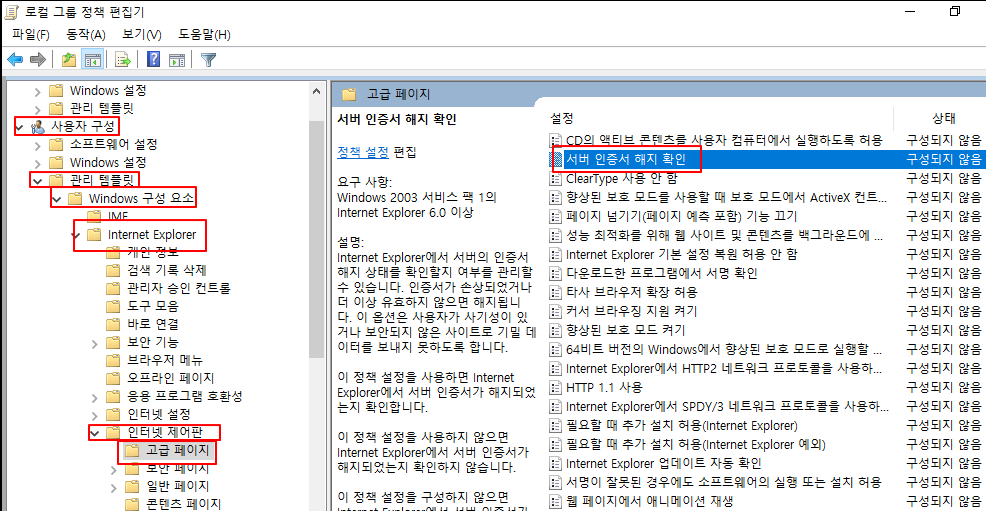
Task: Click the policy icon beside '향상된 보호 모드 켜기'
Action: click(555, 330)
